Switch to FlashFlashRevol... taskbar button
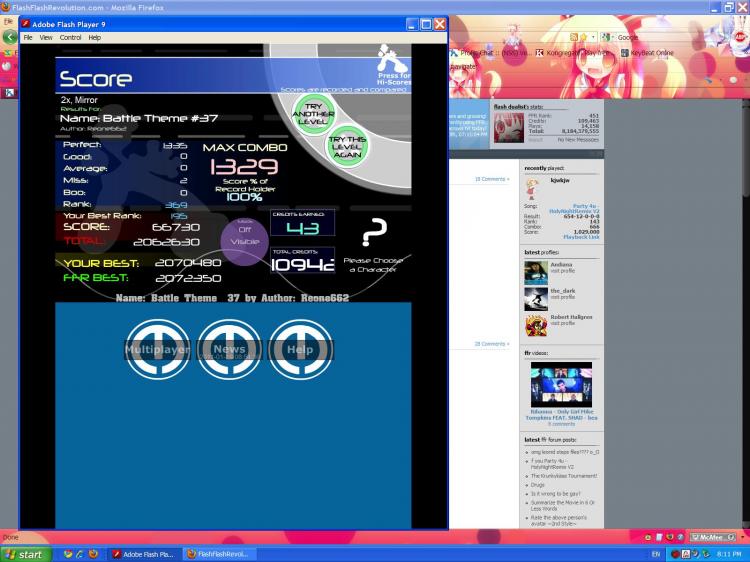Image resolution: width=750 pixels, height=562 pixels. coord(220,554)
